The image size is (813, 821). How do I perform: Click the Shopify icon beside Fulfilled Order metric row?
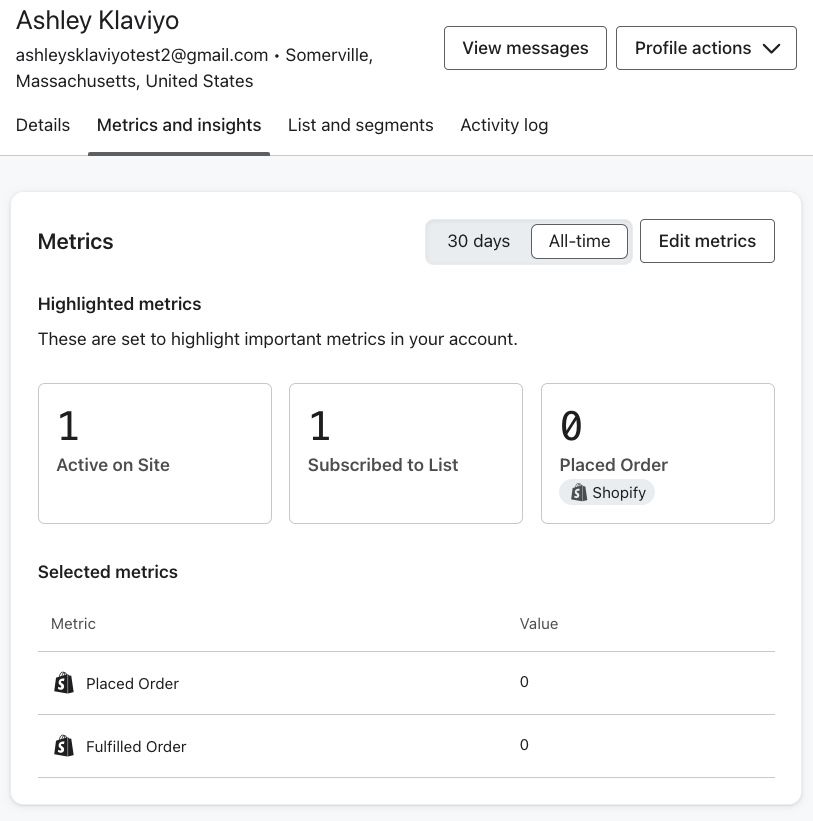[63, 746]
